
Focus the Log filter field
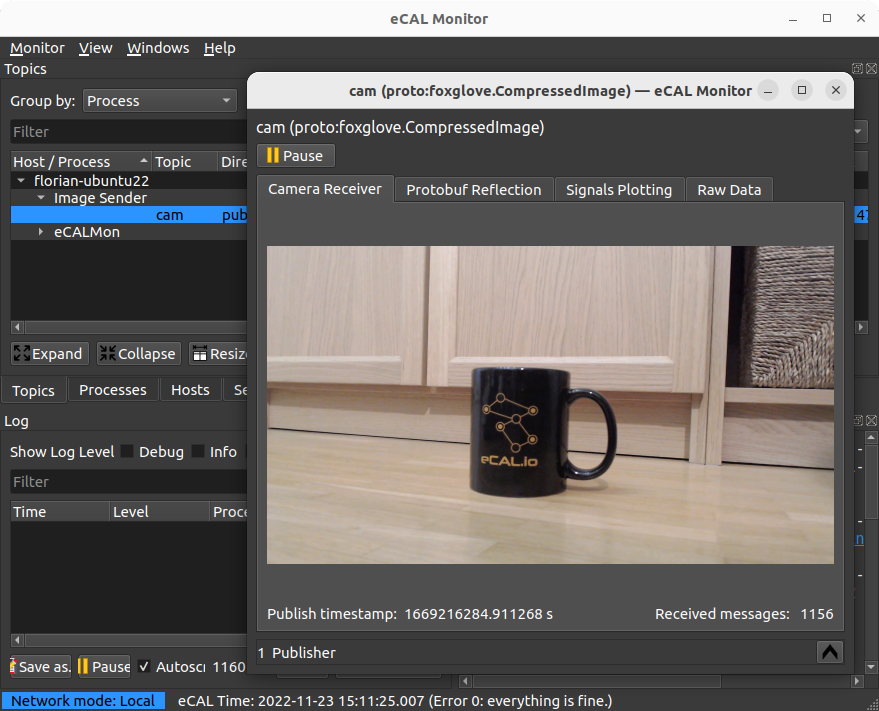coord(128,482)
